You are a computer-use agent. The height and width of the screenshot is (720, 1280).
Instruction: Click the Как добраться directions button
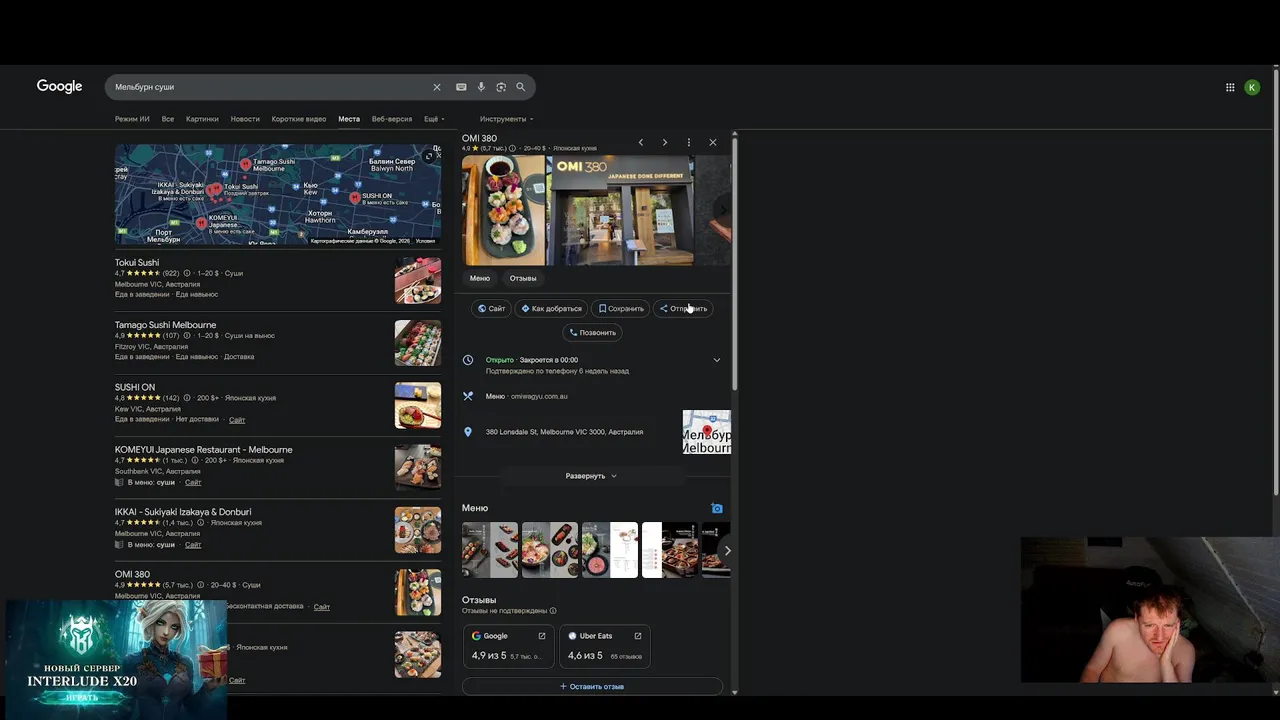coord(551,308)
